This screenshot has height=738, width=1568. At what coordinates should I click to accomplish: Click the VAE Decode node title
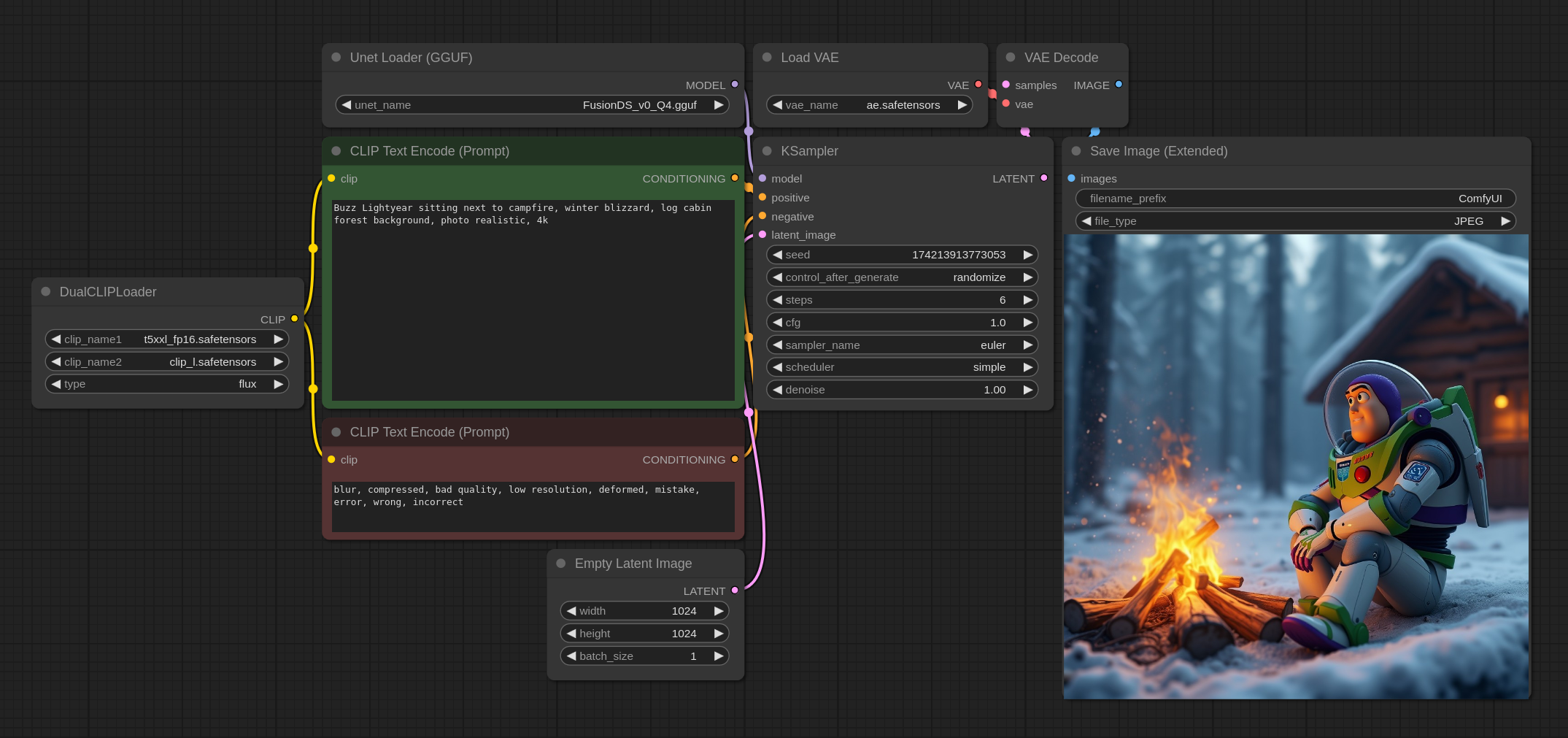coord(1061,58)
